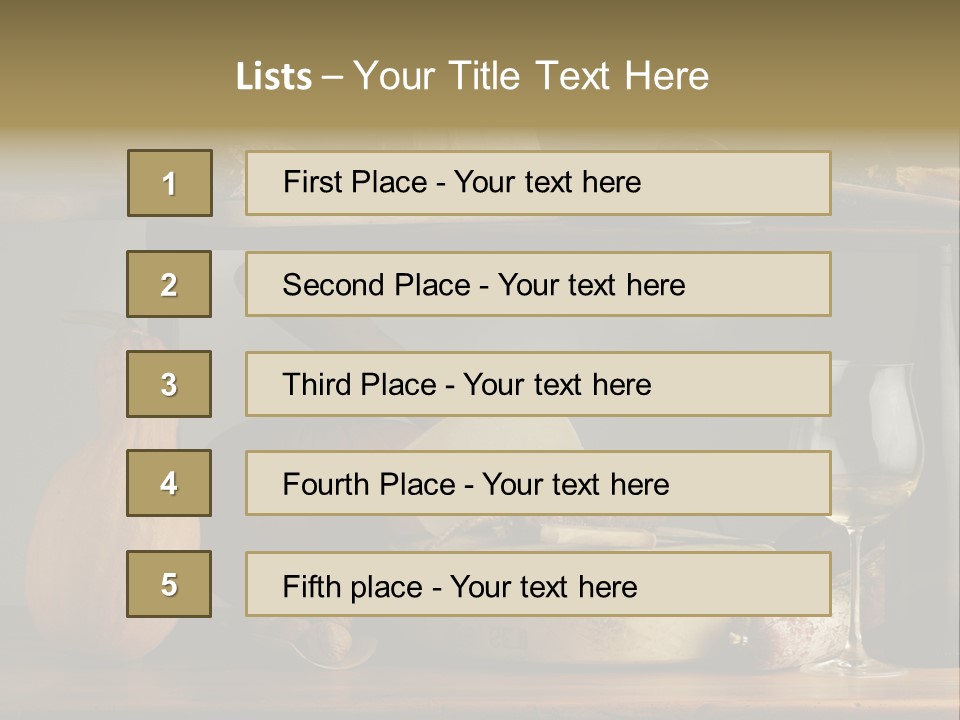Click 'Your text here' in First Place bar
This screenshot has height=720, width=960.
[x=547, y=182]
